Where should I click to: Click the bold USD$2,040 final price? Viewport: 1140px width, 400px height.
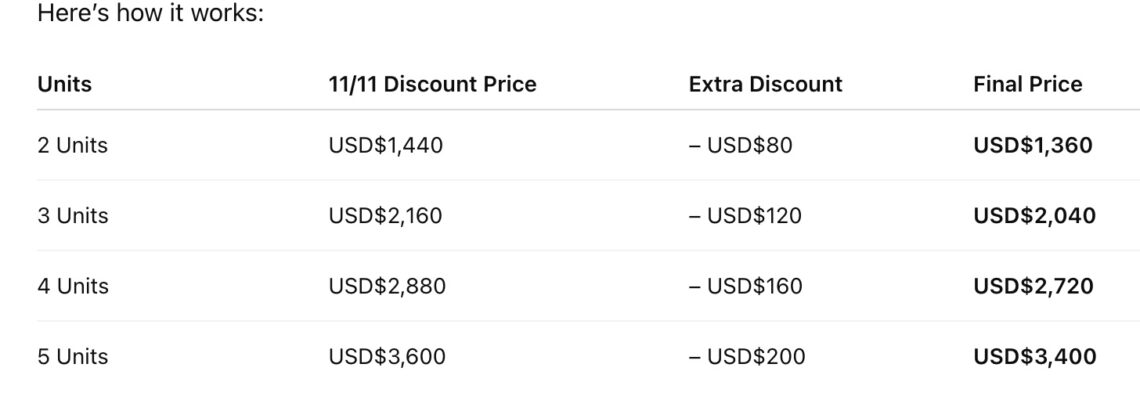pos(1034,216)
